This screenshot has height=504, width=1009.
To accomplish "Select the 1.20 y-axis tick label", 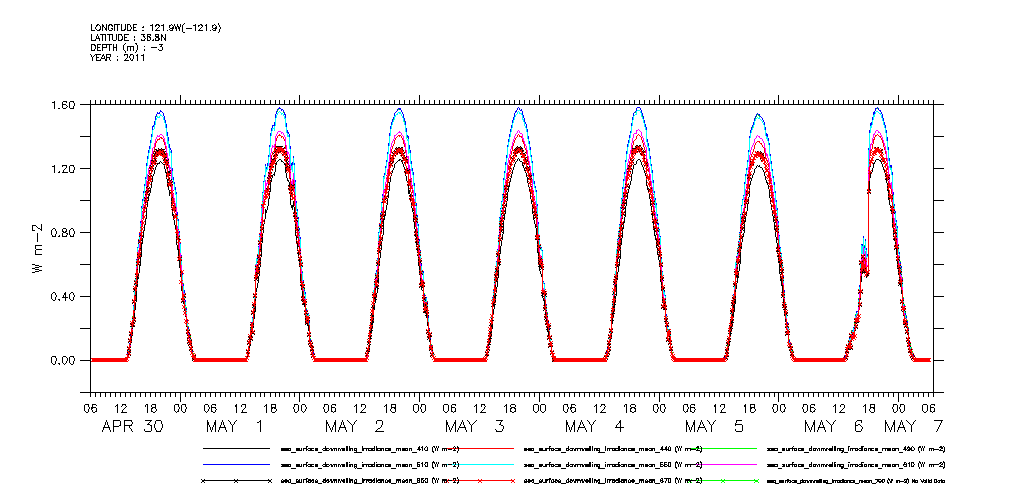I will click(64, 169).
